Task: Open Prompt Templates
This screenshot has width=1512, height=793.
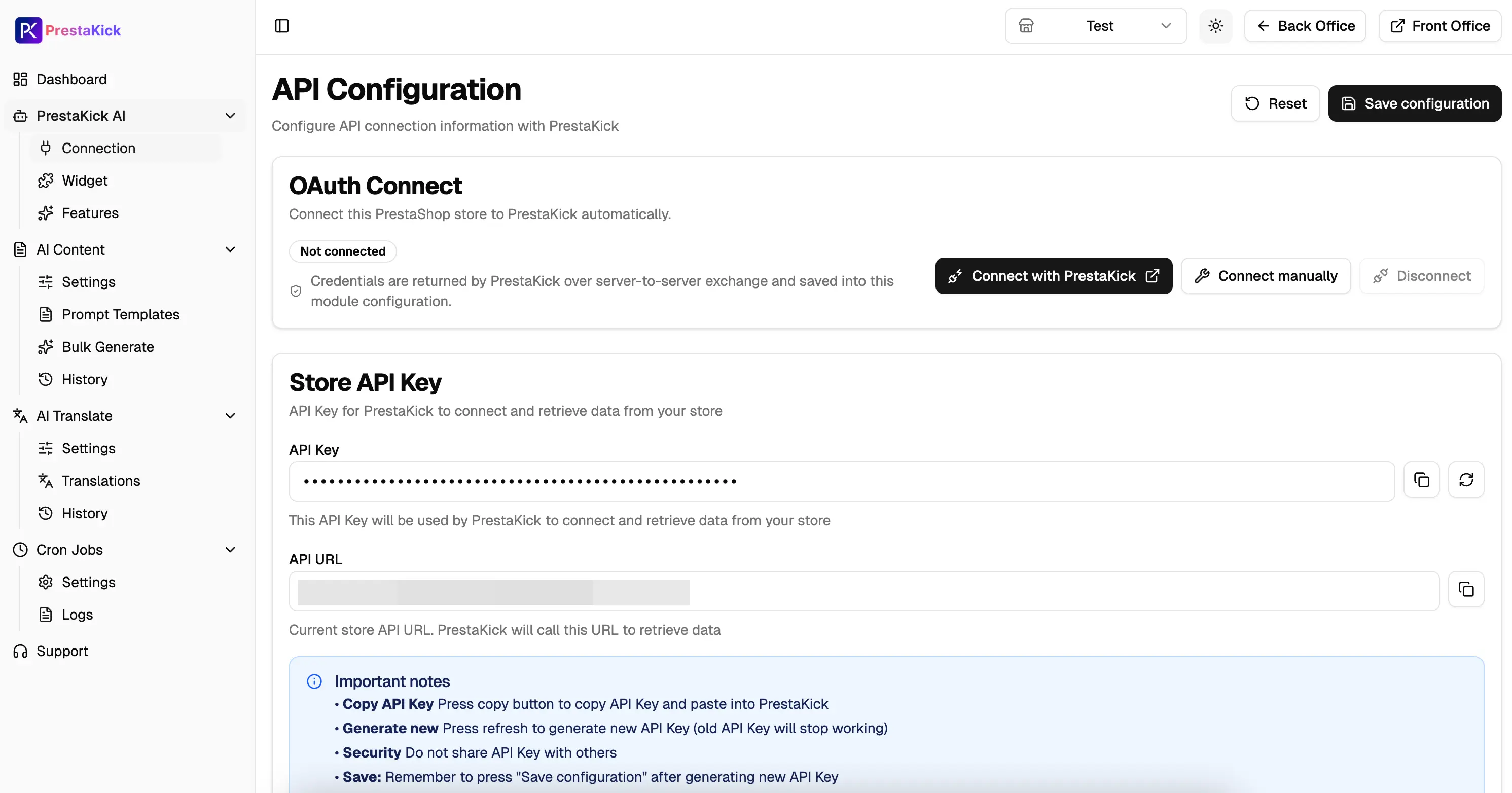Action: pos(120,315)
